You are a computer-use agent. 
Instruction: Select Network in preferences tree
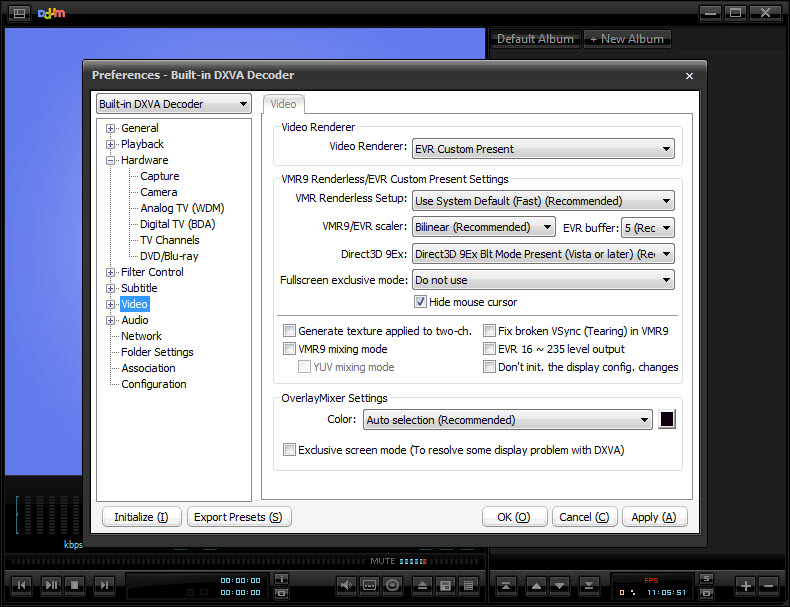(142, 336)
